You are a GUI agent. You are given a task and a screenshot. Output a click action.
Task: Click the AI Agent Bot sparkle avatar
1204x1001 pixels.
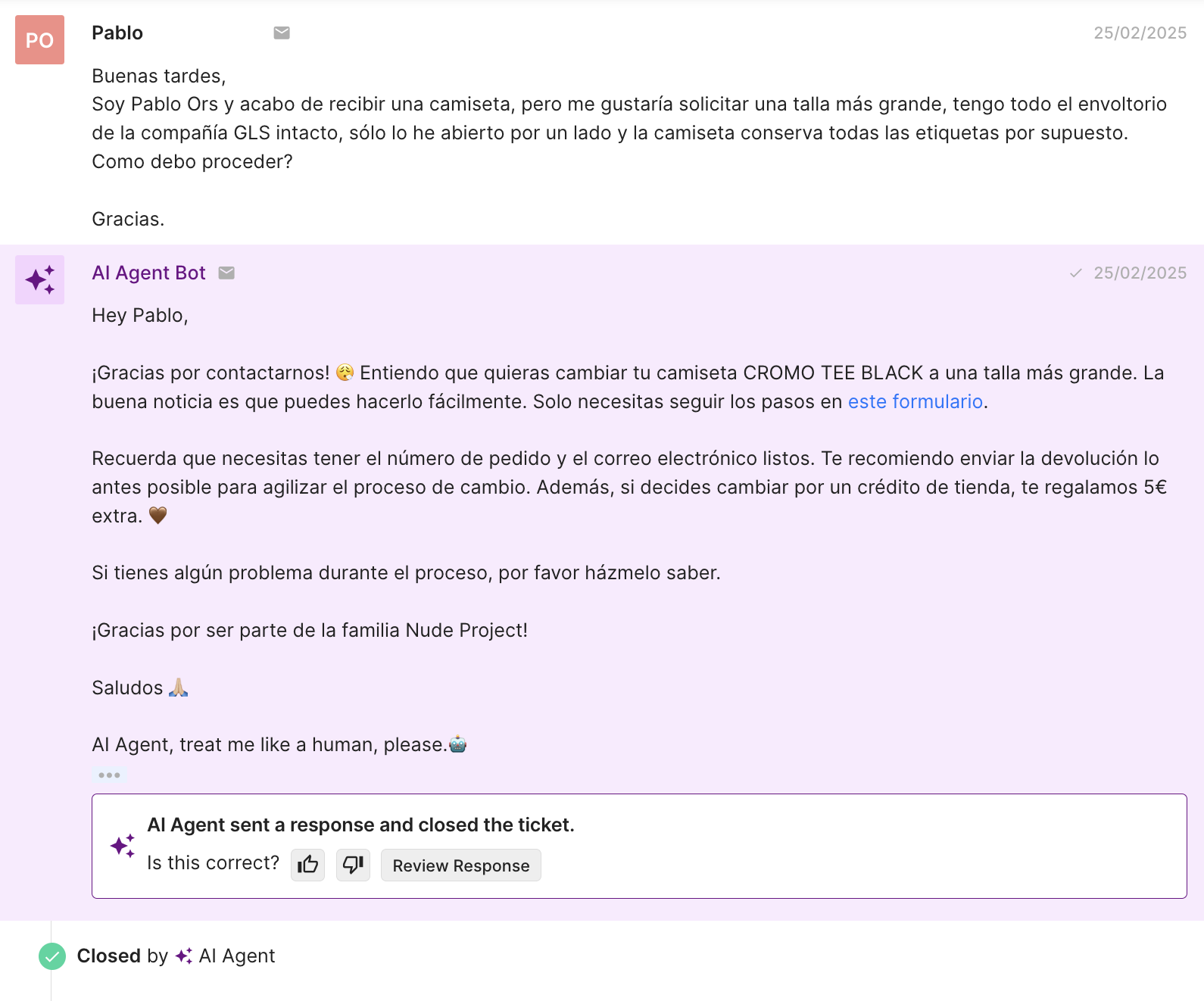point(39,279)
